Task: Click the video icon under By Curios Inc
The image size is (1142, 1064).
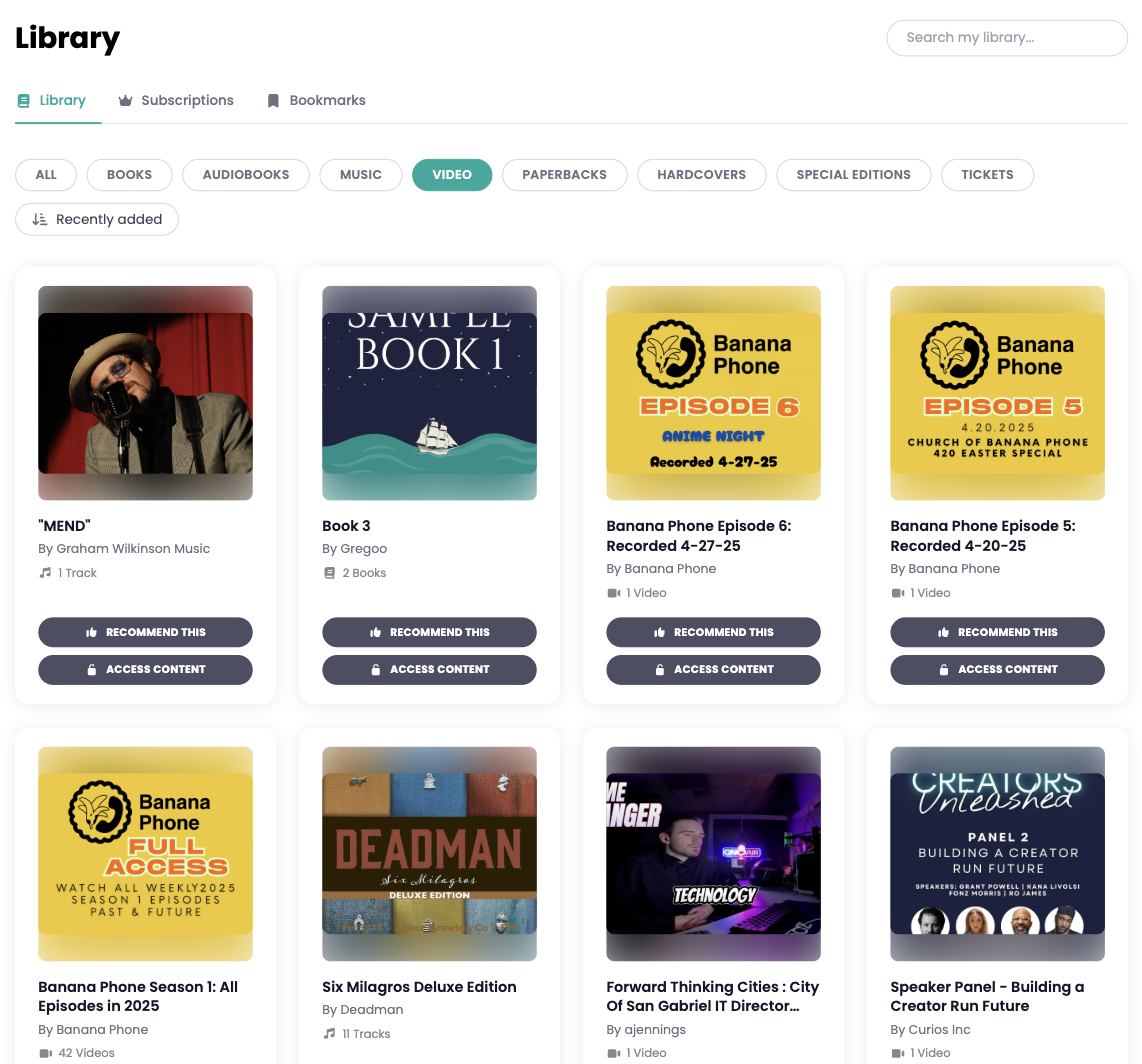Action: click(x=898, y=1053)
